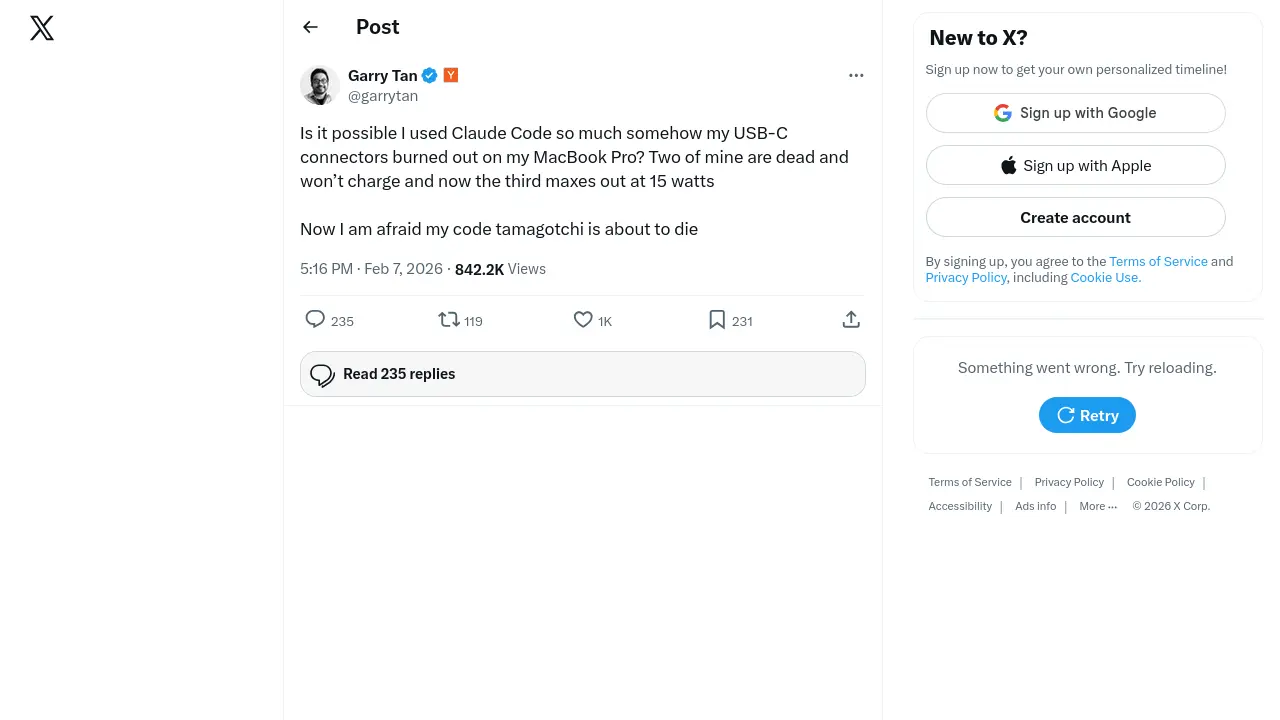Share the post via upload icon
1280x720 pixels.
coord(851,320)
